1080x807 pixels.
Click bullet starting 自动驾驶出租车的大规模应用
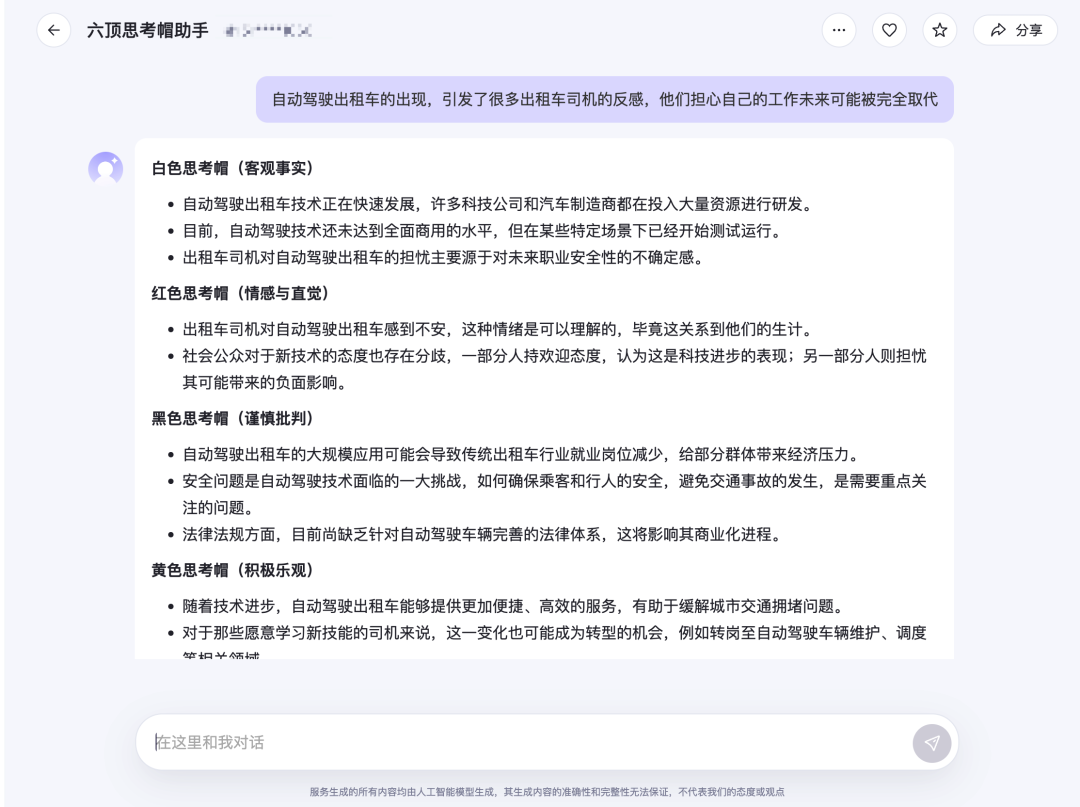click(523, 455)
